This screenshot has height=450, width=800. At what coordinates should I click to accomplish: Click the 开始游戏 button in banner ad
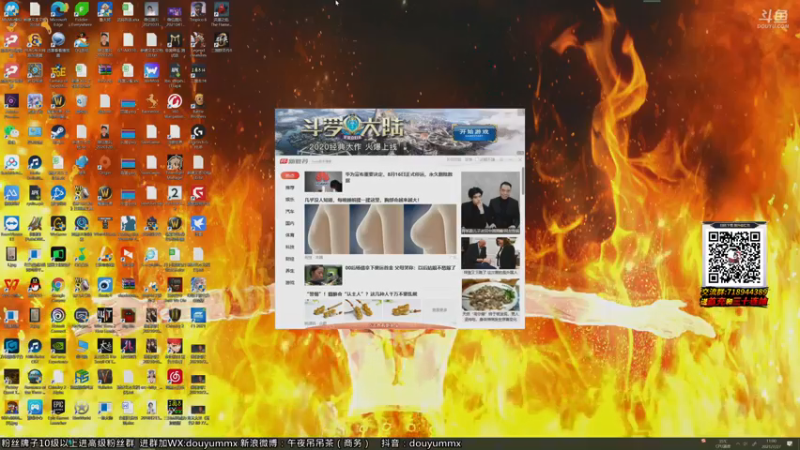[474, 133]
